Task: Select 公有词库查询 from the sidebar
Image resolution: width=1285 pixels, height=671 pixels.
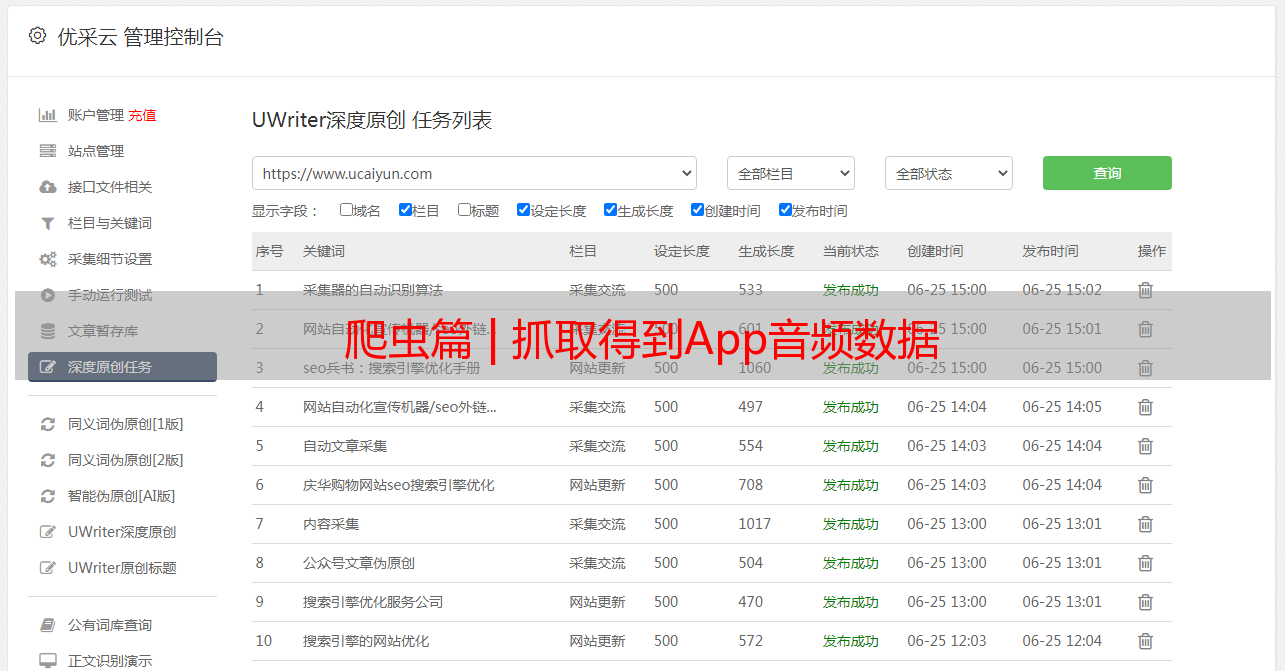Action: (x=110, y=625)
